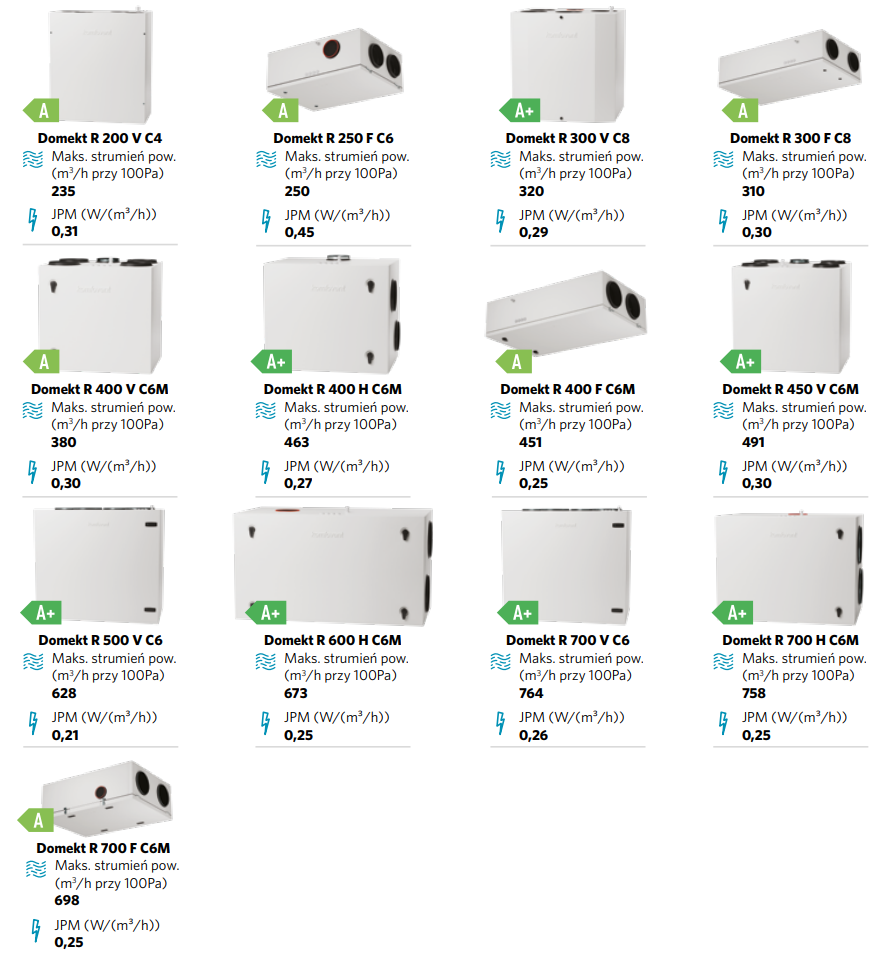Open the Domekt R 200 V C4 product image
The width and height of the screenshot is (891, 954).
[x=100, y=66]
